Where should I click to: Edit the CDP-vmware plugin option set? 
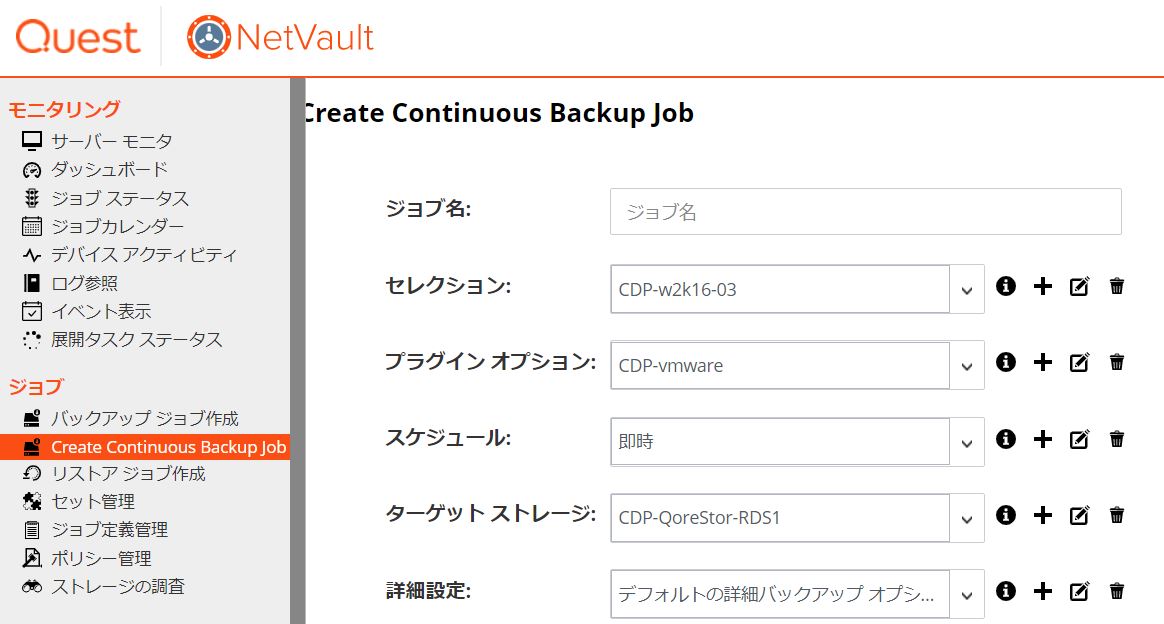(x=1079, y=363)
